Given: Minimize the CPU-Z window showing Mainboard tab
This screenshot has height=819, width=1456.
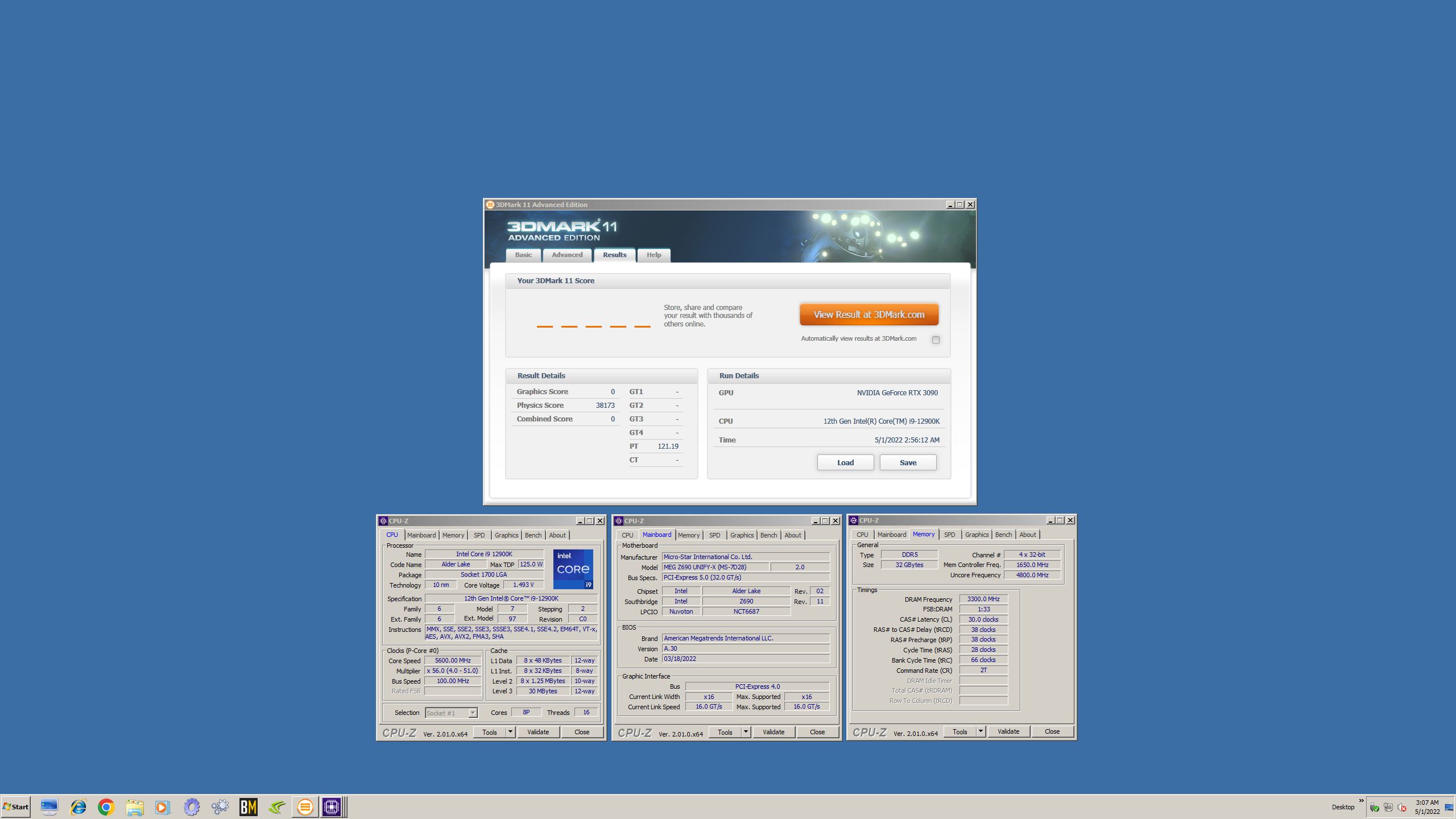Looking at the screenshot, I should [816, 521].
